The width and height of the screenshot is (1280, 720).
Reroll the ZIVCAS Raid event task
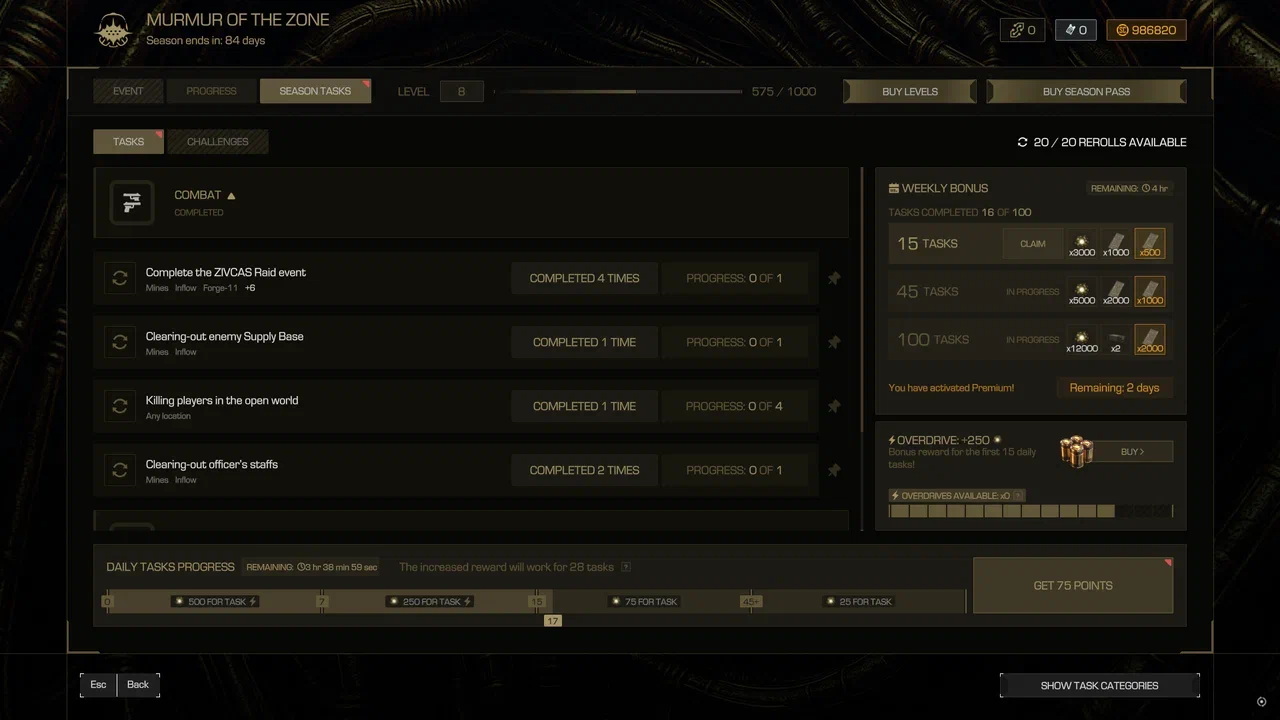click(120, 278)
